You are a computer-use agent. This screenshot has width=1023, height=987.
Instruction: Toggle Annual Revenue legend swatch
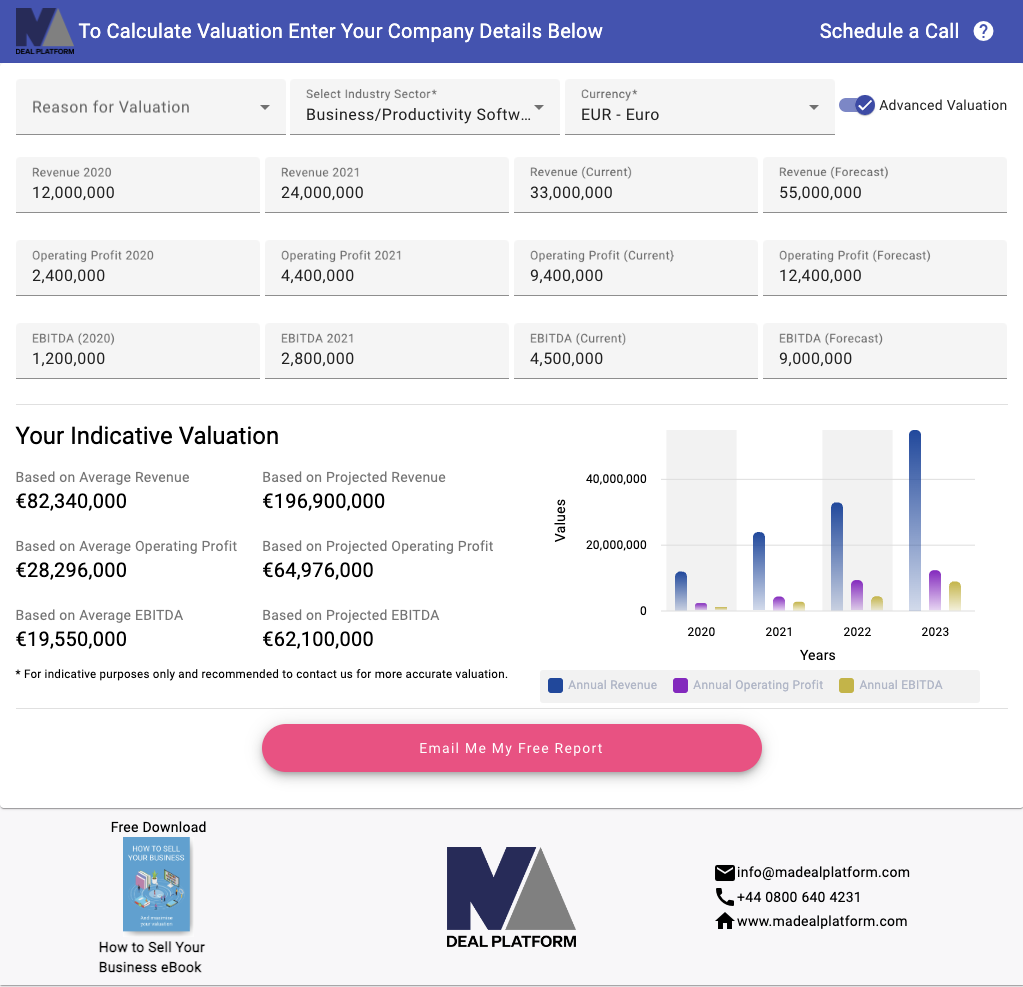click(555, 685)
